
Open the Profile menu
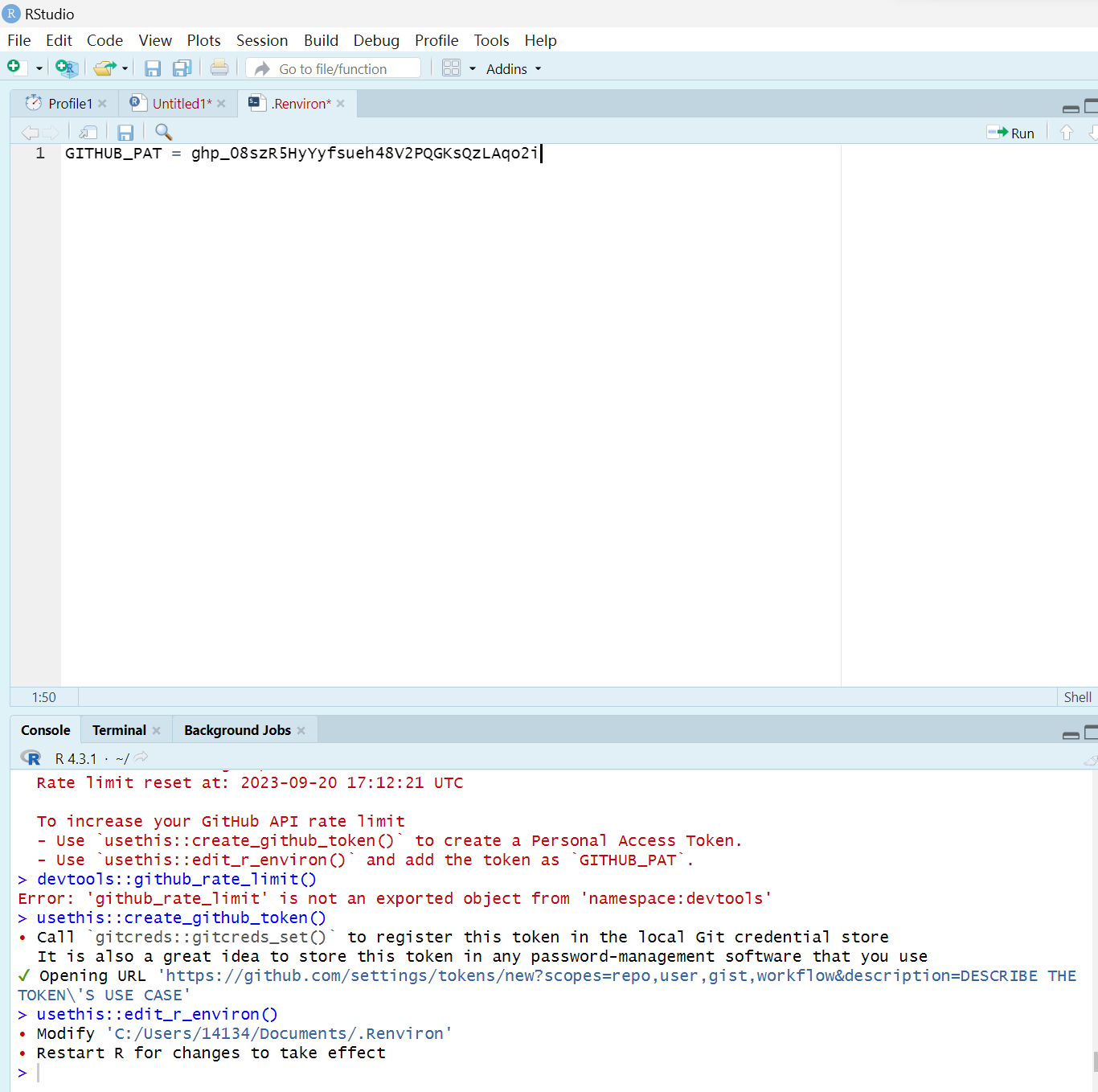[436, 40]
